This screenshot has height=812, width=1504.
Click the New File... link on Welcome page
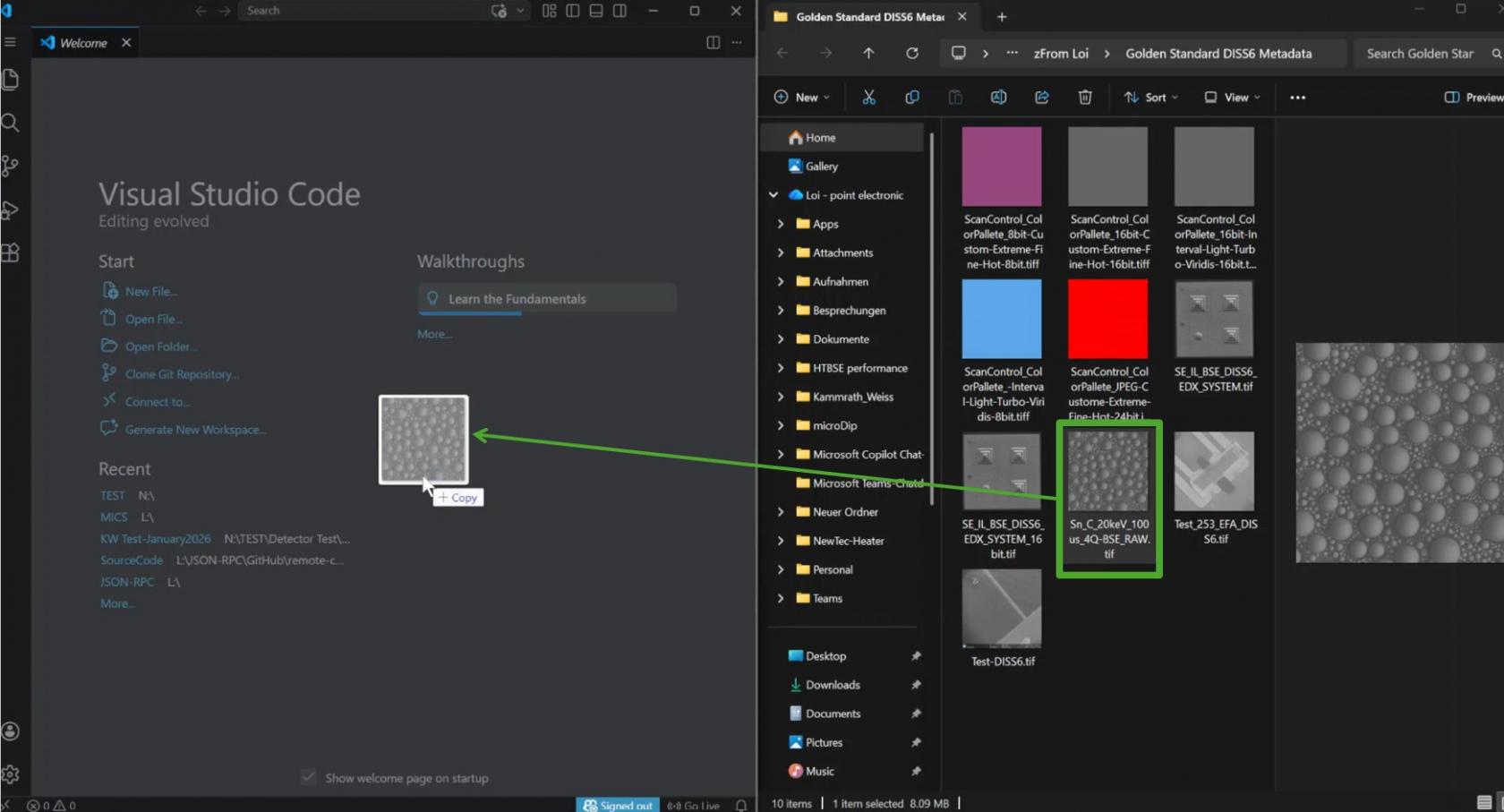click(x=150, y=291)
